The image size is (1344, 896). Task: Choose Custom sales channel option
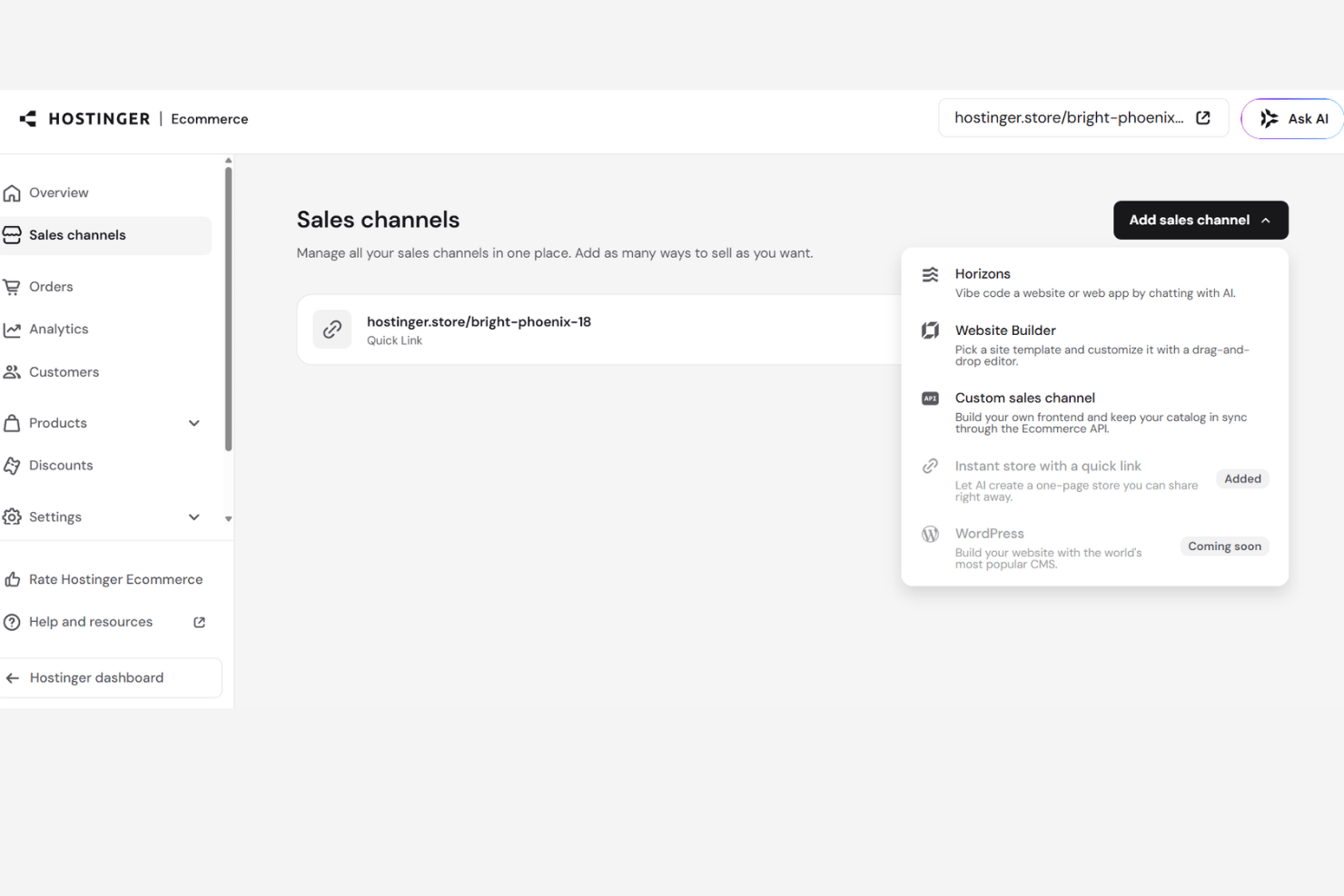1094,412
